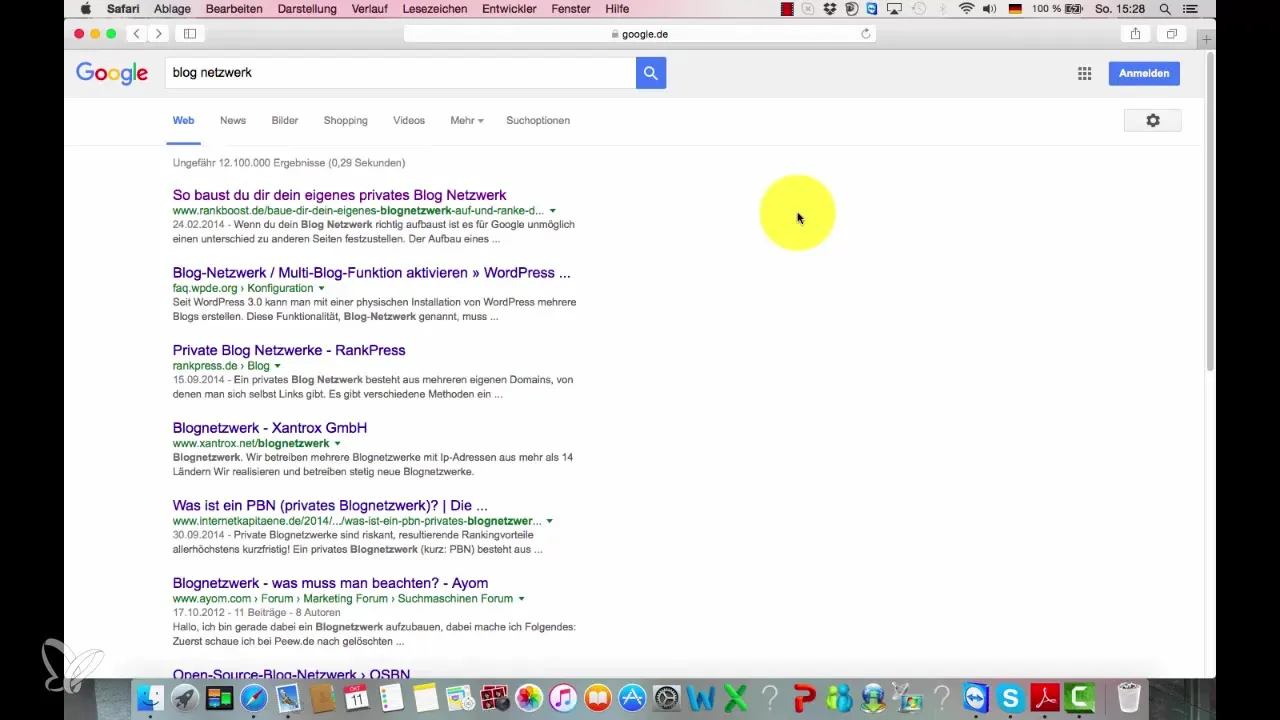This screenshot has height=720, width=1280.
Task: Open TeamViewer from the Dock
Action: pos(976,698)
